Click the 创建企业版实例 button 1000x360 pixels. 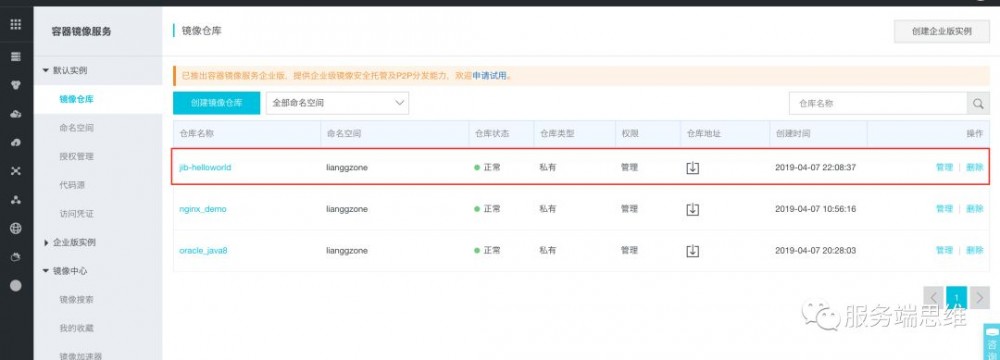pos(941,31)
